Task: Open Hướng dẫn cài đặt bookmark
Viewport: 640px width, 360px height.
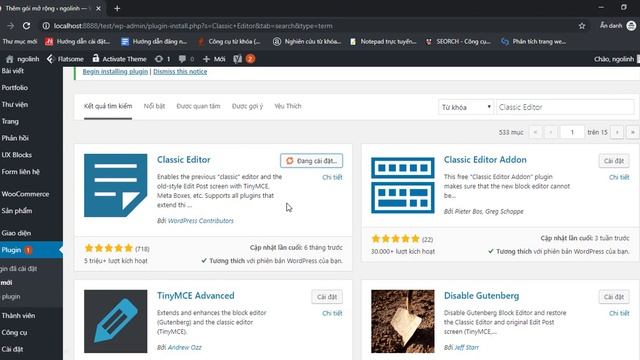Action: click(x=78, y=41)
